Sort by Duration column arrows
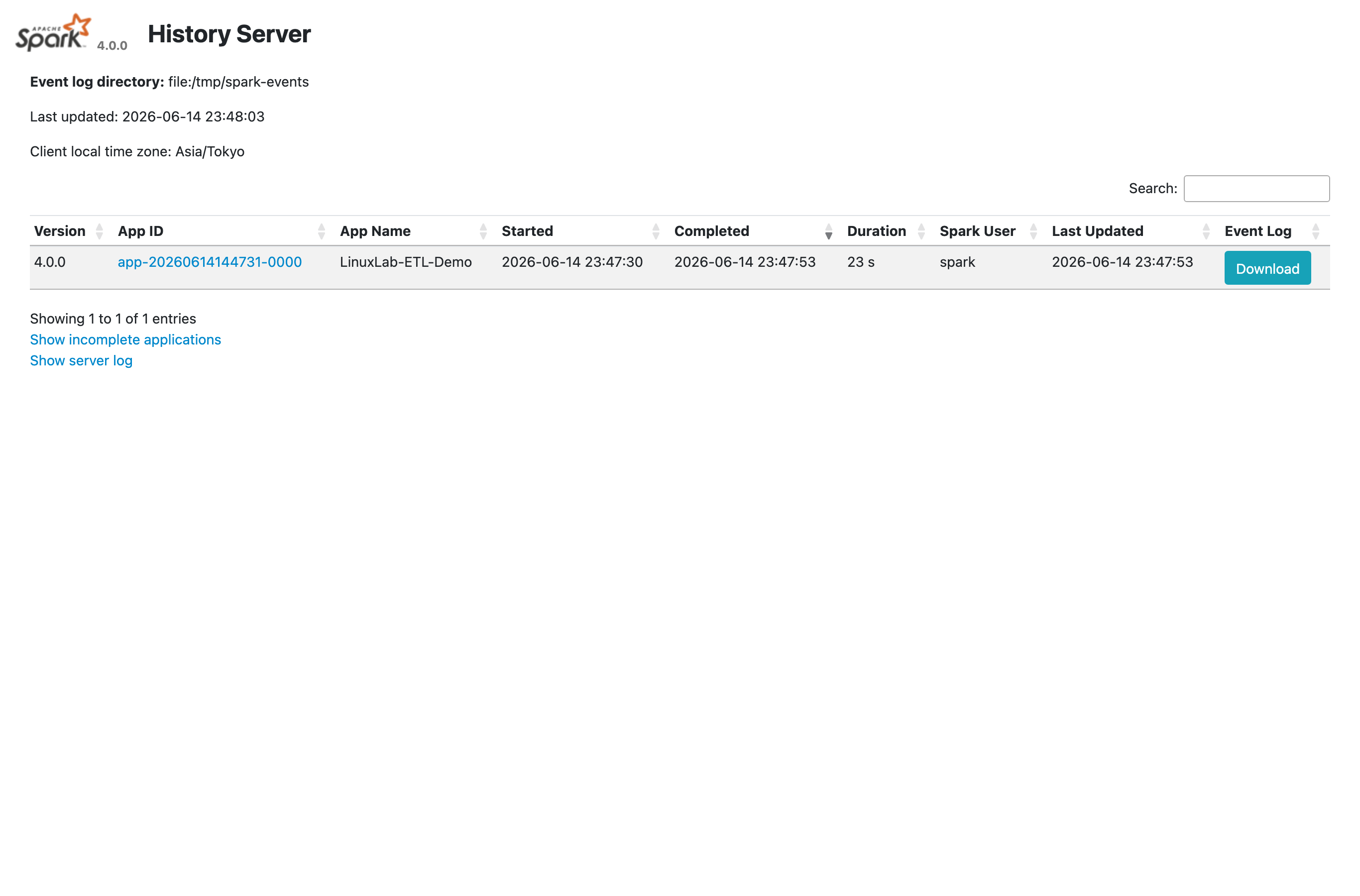This screenshot has width=1360, height=896. 921,231
